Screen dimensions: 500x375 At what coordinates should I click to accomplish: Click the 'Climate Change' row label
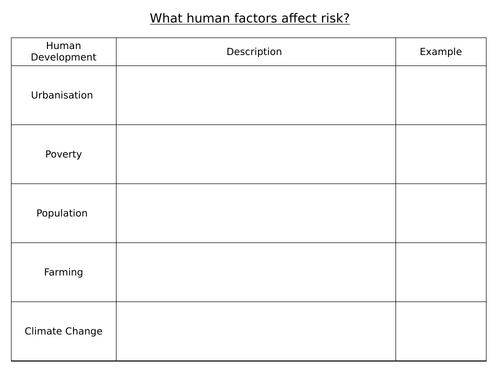tap(64, 331)
